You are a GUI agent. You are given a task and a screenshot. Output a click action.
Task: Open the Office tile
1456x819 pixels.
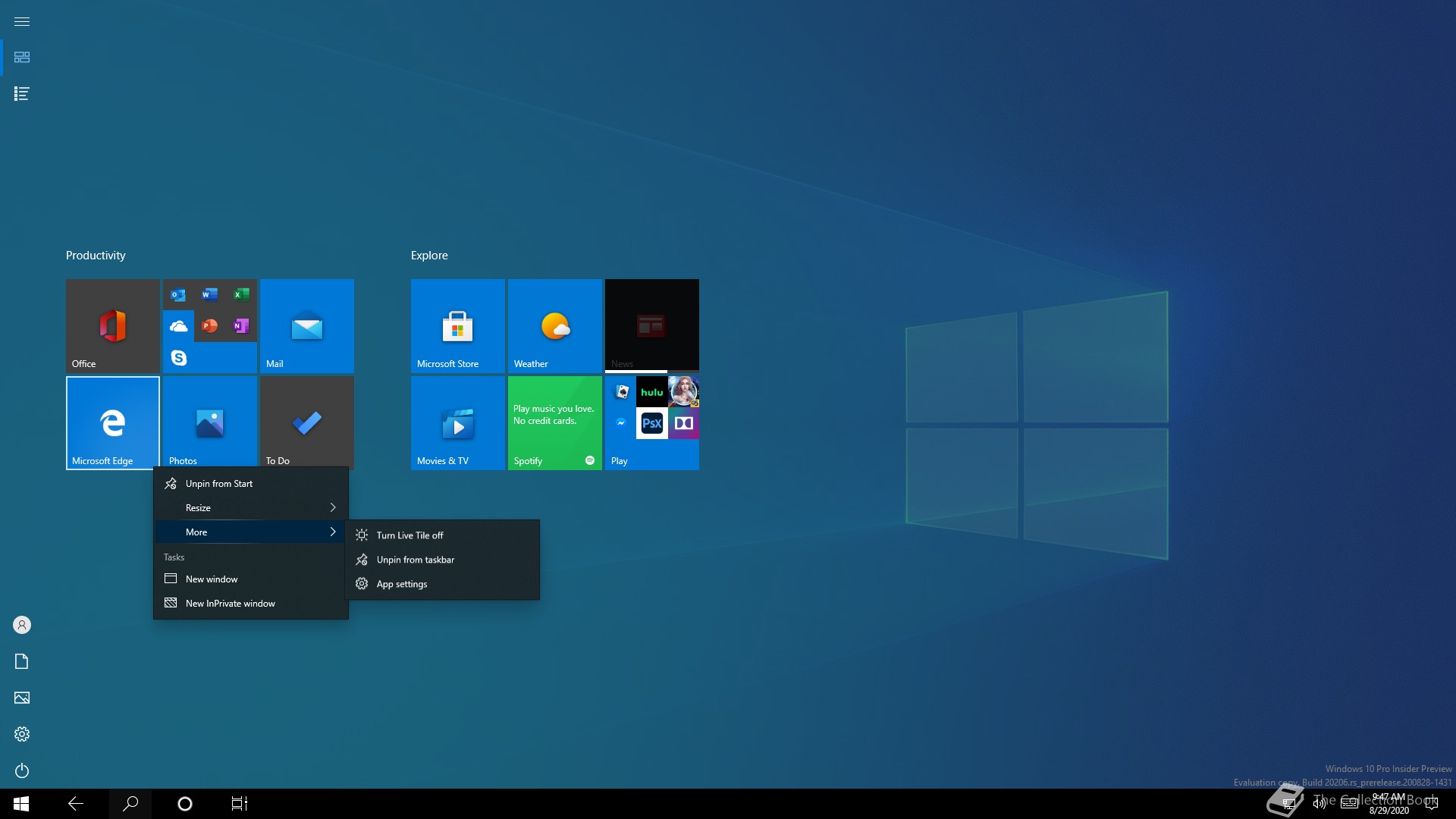coord(112,325)
